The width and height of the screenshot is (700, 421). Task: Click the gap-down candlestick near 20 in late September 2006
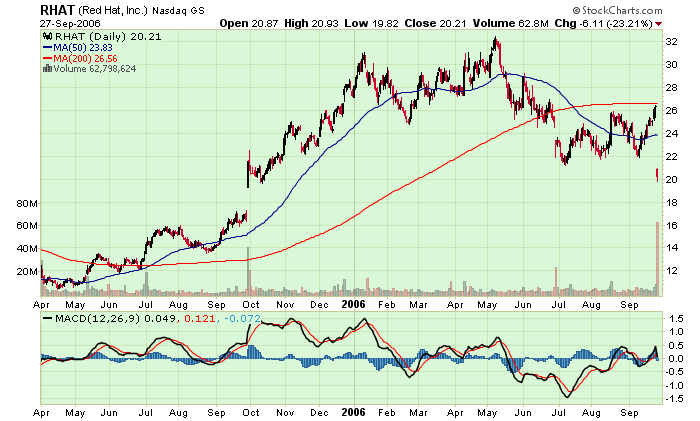click(657, 175)
